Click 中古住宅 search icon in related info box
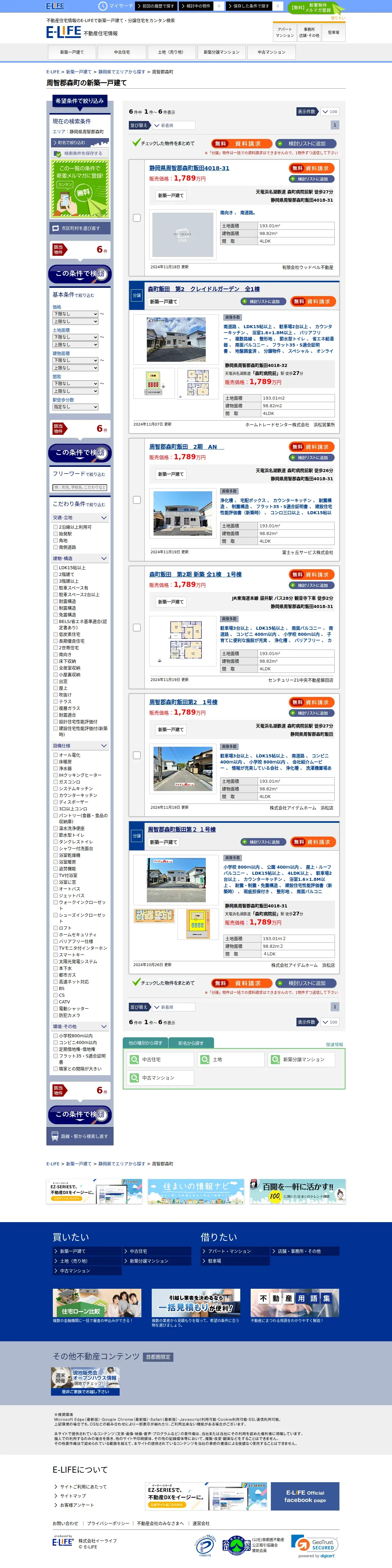 [135, 1060]
